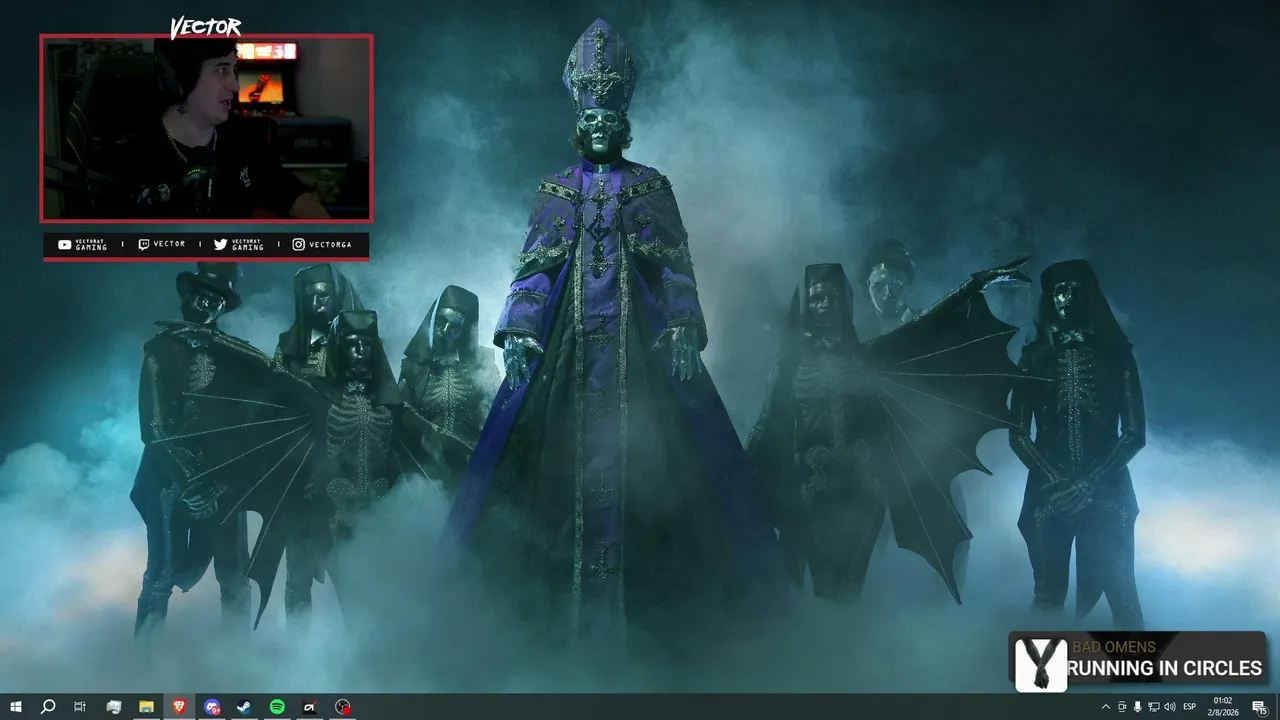This screenshot has height=720, width=1280.
Task: Show hidden system tray icons
Action: pos(1105,707)
